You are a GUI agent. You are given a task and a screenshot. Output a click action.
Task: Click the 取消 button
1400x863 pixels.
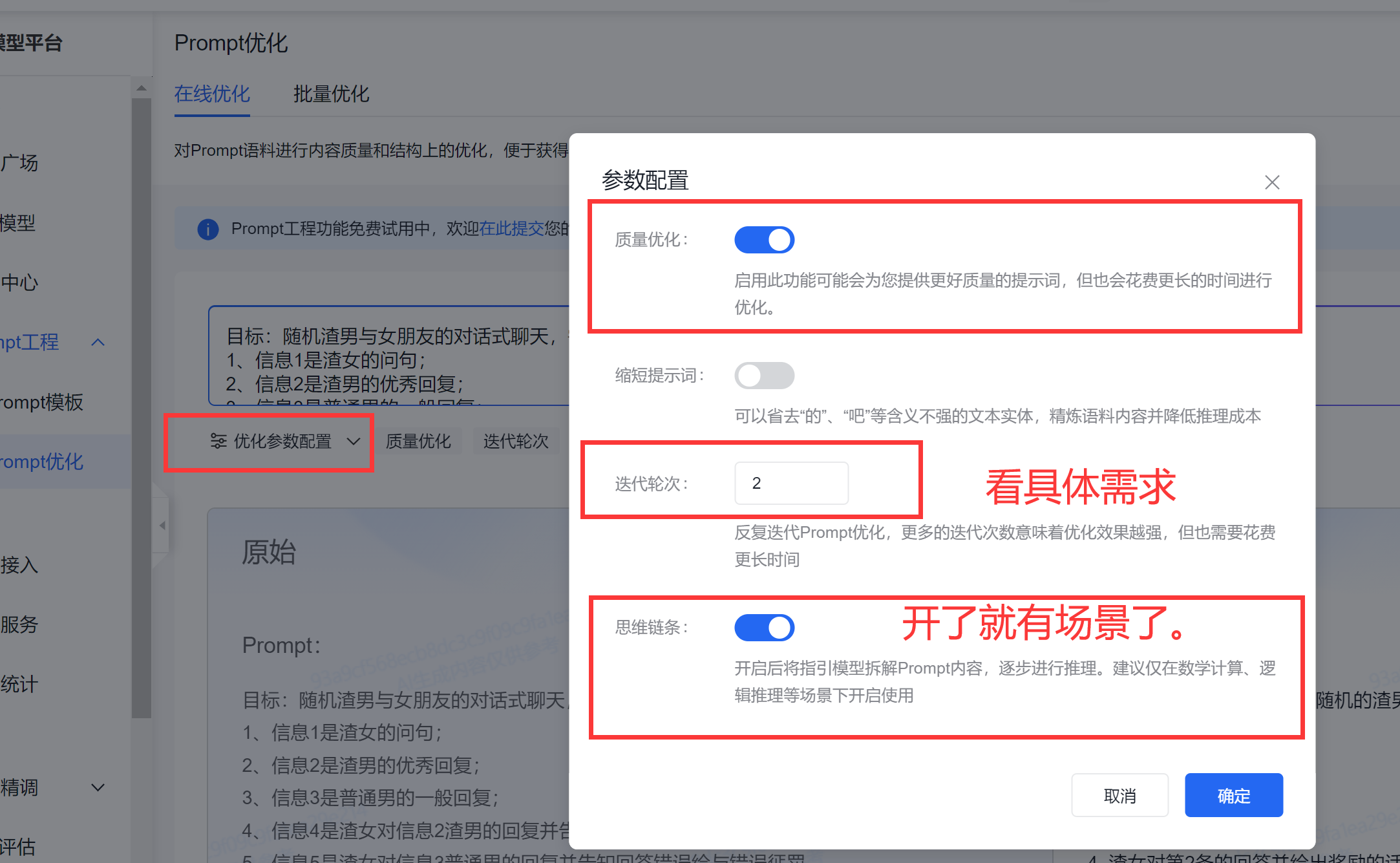[1119, 795]
